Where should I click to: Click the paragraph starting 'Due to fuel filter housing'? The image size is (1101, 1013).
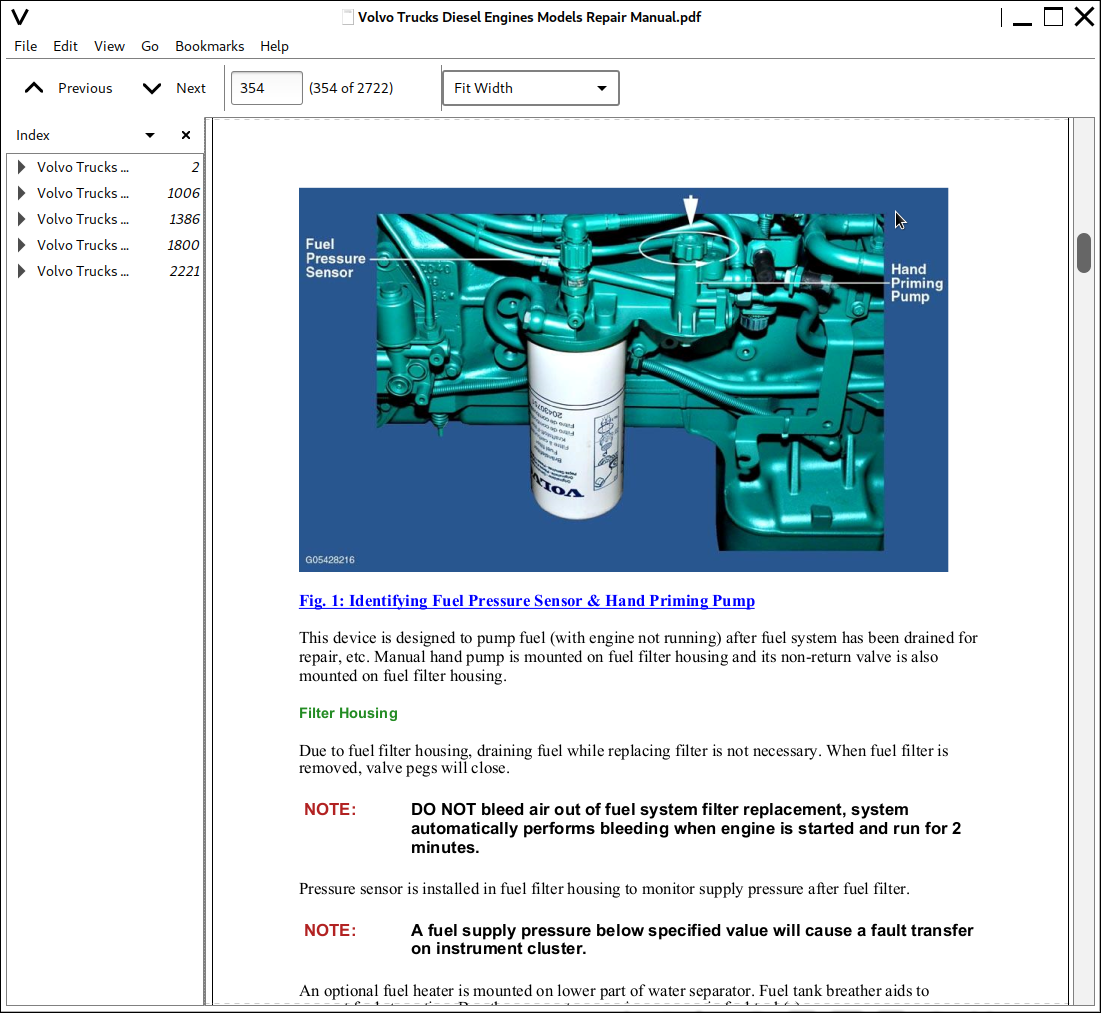[624, 759]
